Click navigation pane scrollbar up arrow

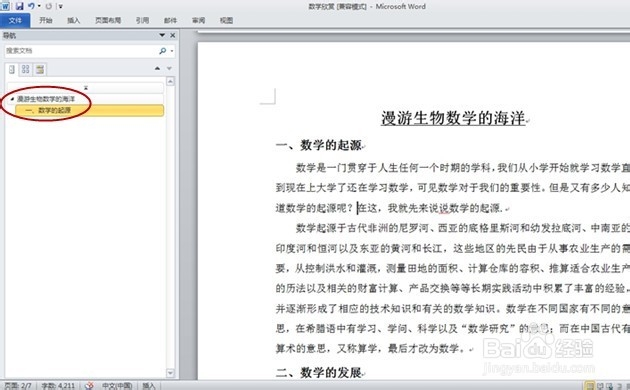point(170,82)
